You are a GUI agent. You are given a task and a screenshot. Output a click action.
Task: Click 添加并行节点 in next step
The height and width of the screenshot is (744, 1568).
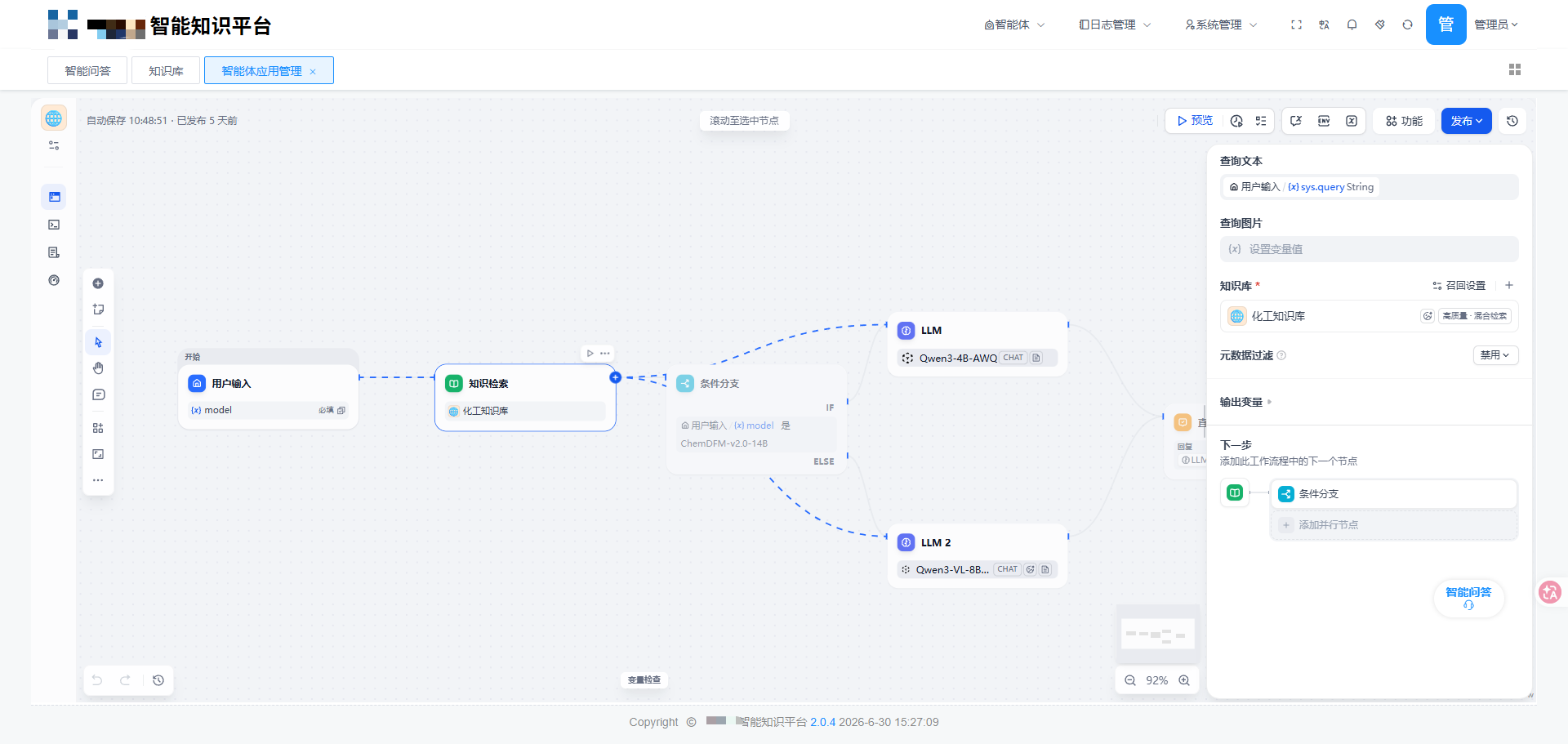point(1394,525)
